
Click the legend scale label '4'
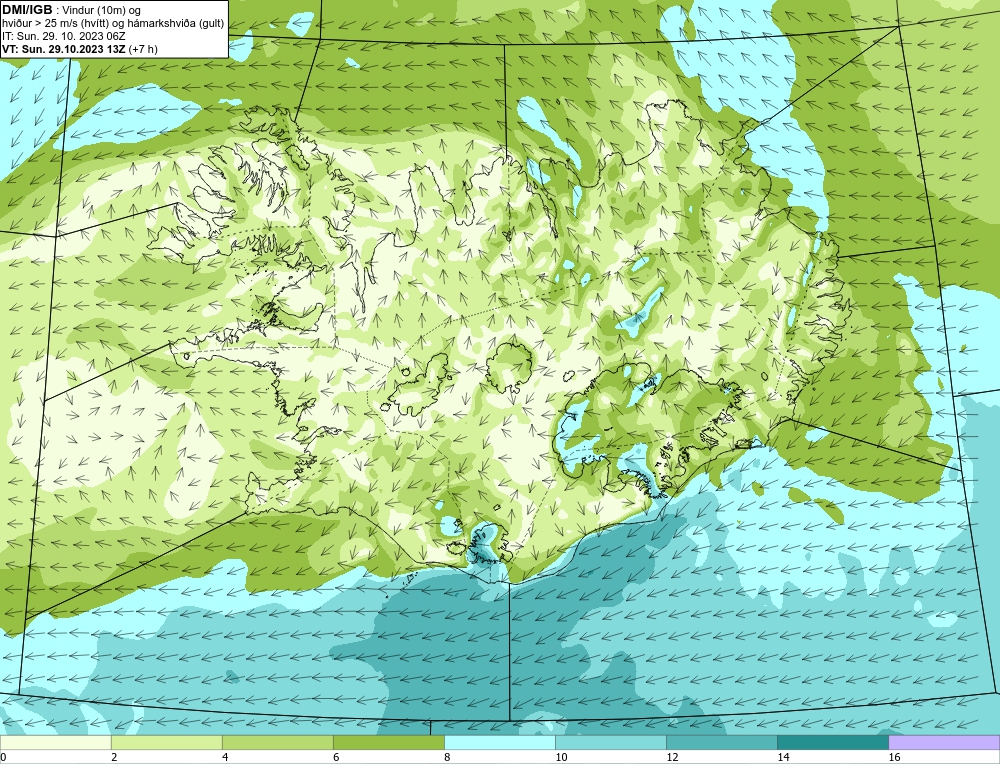(225, 757)
